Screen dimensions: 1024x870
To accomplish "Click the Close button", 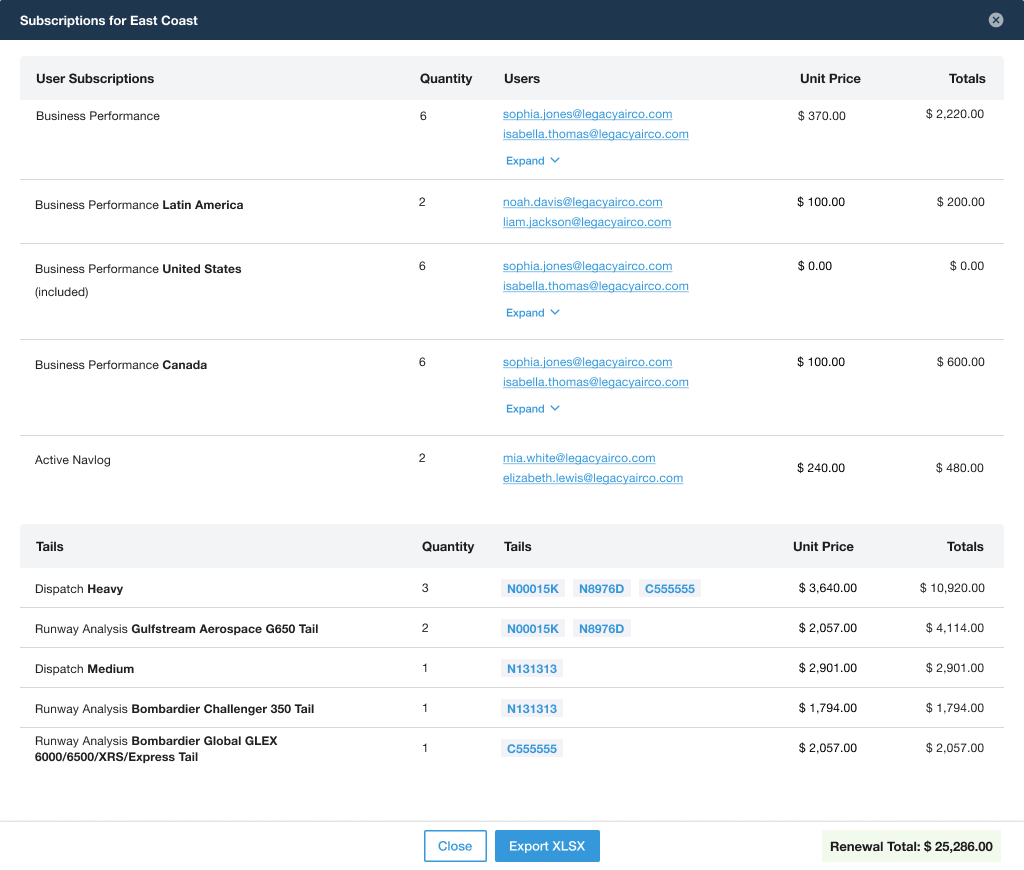I will pos(455,846).
